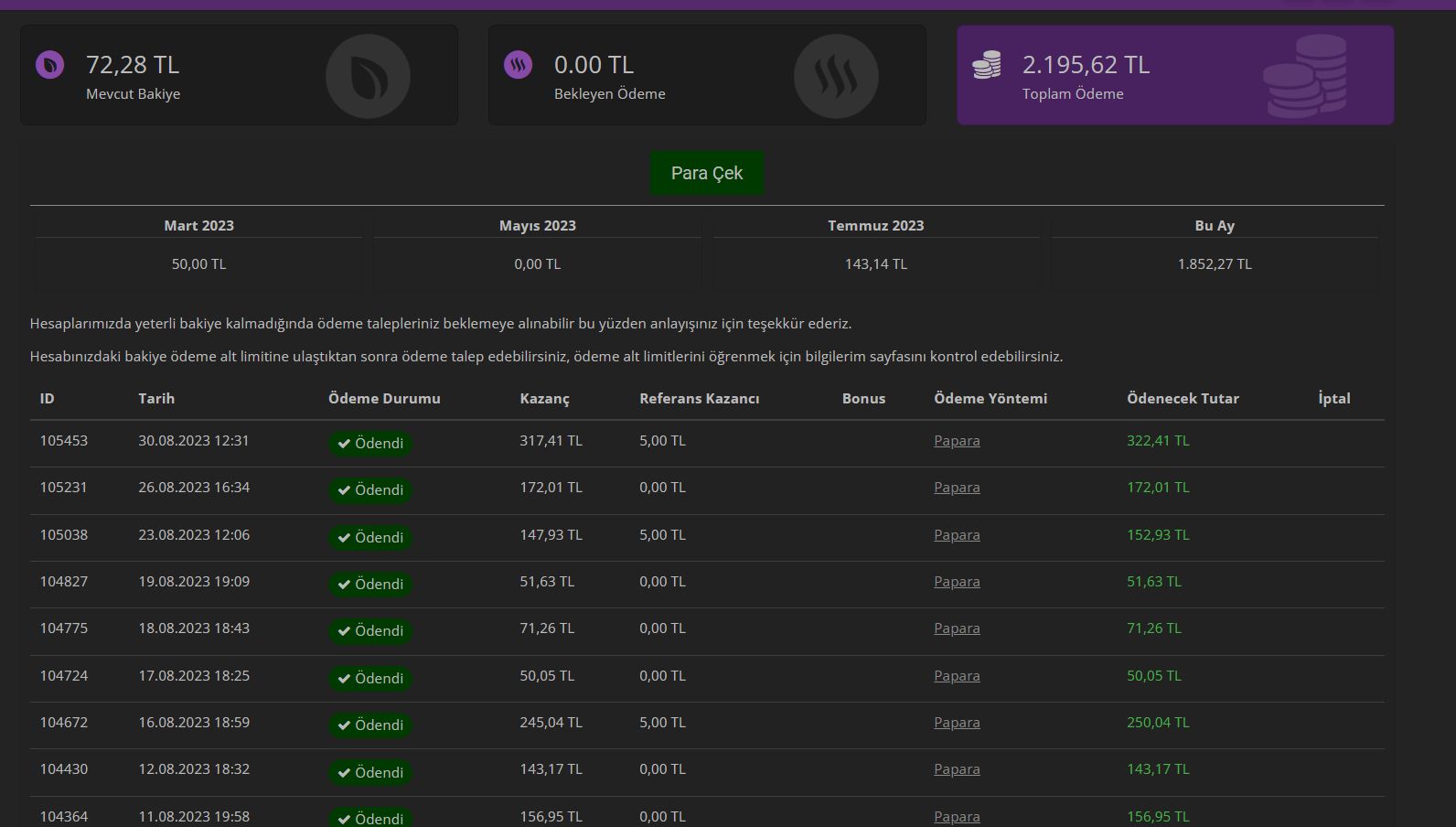
Task: Click the purple leaf icon beside Mevcut Bakiye
Action: click(50, 65)
